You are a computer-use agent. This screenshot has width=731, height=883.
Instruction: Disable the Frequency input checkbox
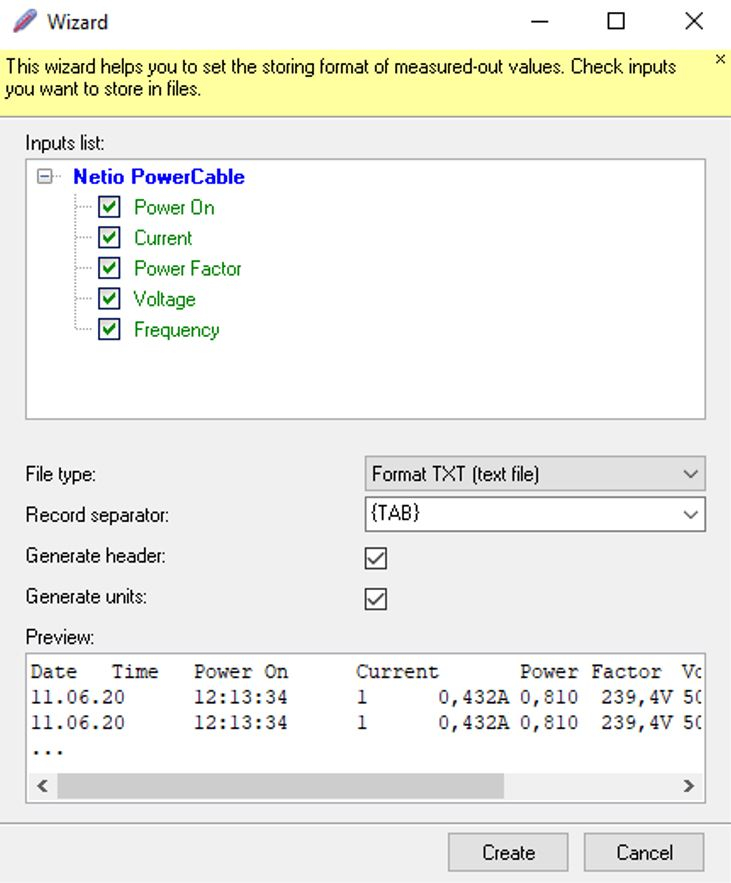109,330
